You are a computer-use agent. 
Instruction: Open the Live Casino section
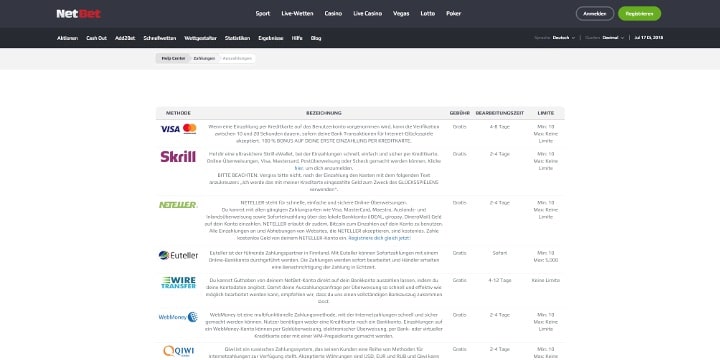coord(367,14)
